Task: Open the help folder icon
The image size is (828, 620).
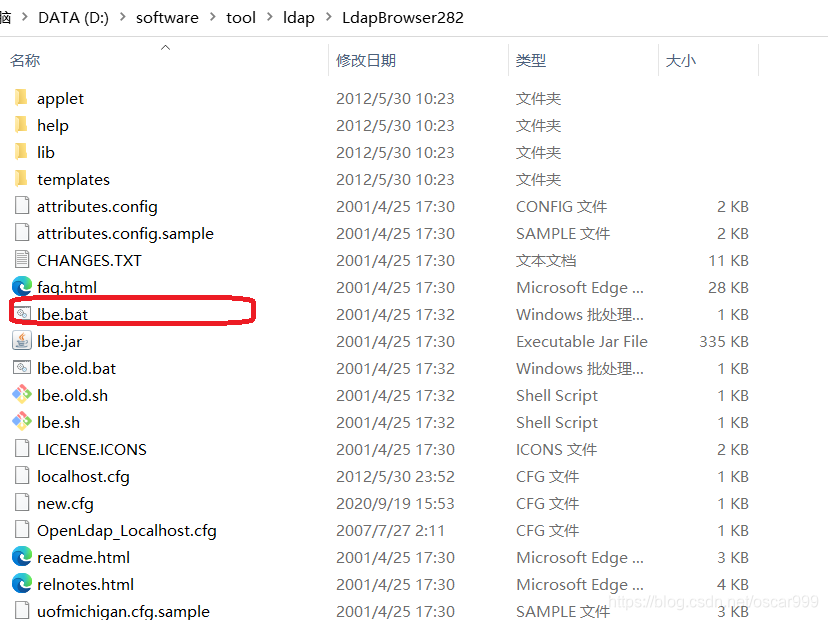Action: pyautogui.click(x=22, y=125)
